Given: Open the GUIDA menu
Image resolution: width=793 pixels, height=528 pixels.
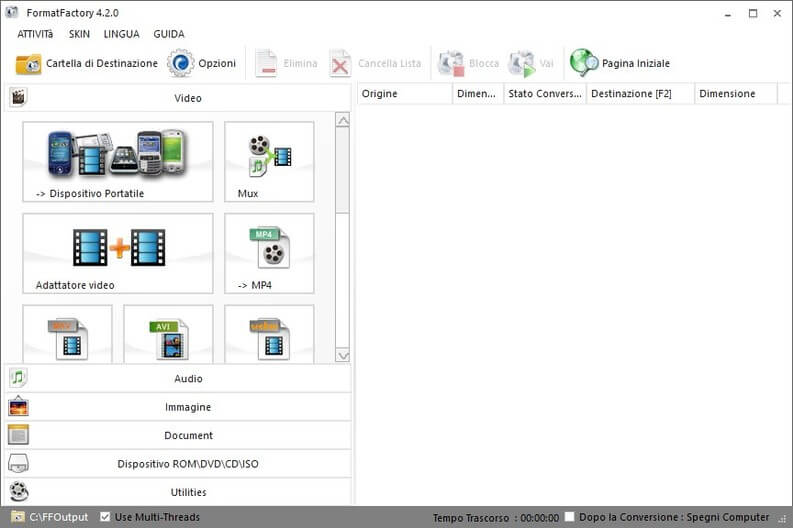Looking at the screenshot, I should [x=169, y=34].
